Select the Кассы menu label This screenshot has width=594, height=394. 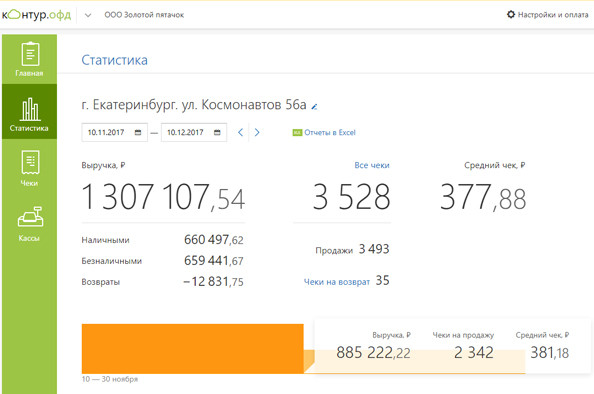coord(29,238)
